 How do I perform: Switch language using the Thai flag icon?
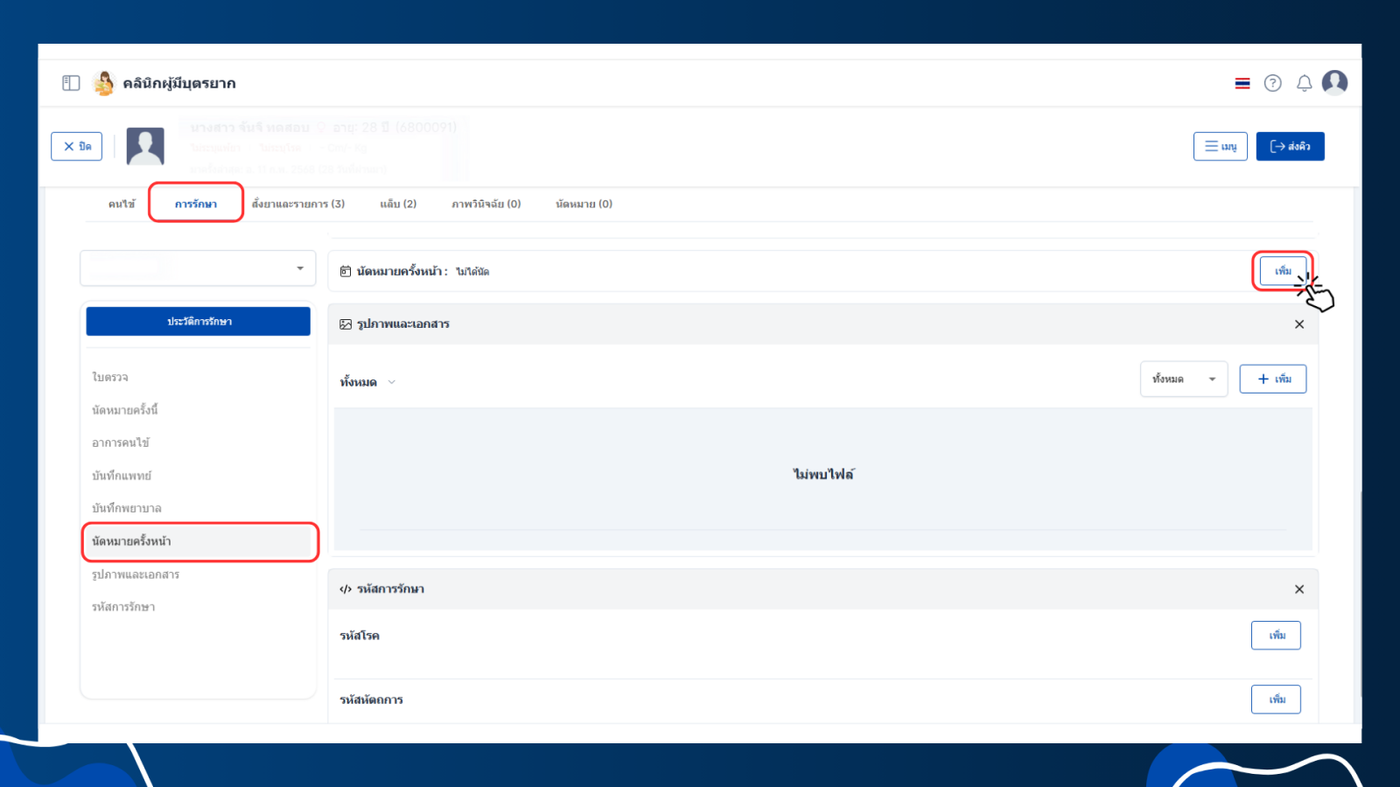pyautogui.click(x=1242, y=83)
